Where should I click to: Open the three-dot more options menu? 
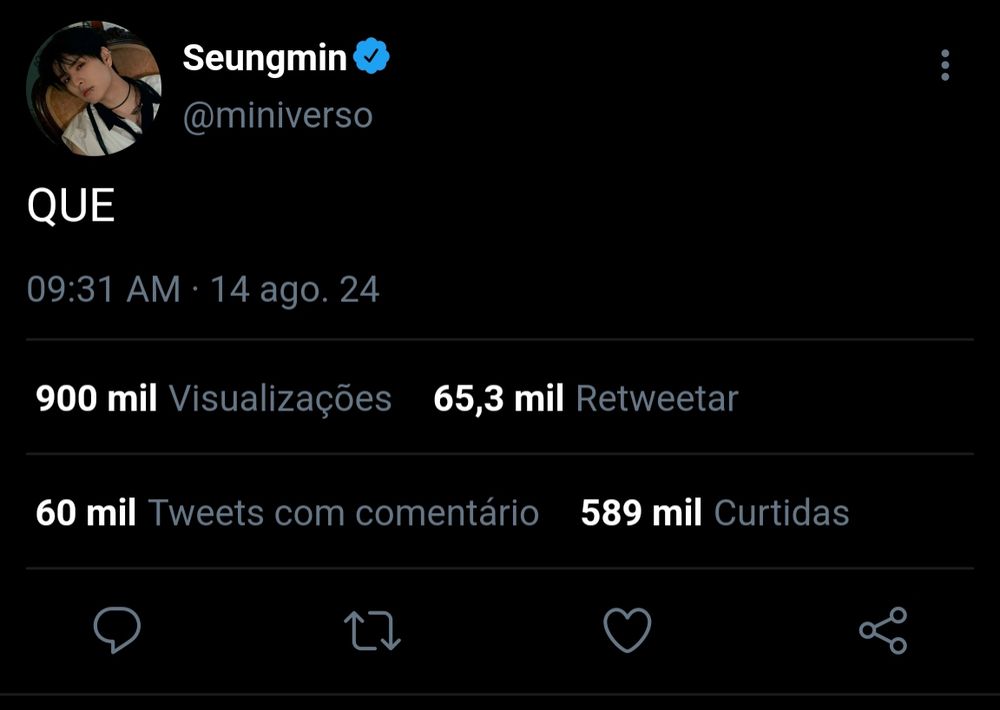945,66
